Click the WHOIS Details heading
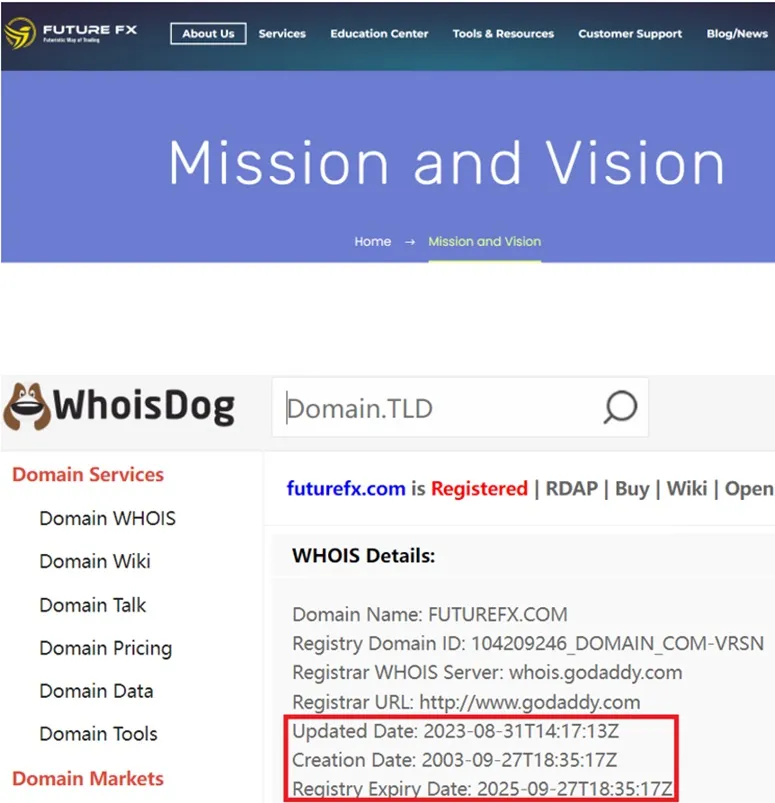Viewport: 775px width, 803px height. pyautogui.click(x=364, y=556)
